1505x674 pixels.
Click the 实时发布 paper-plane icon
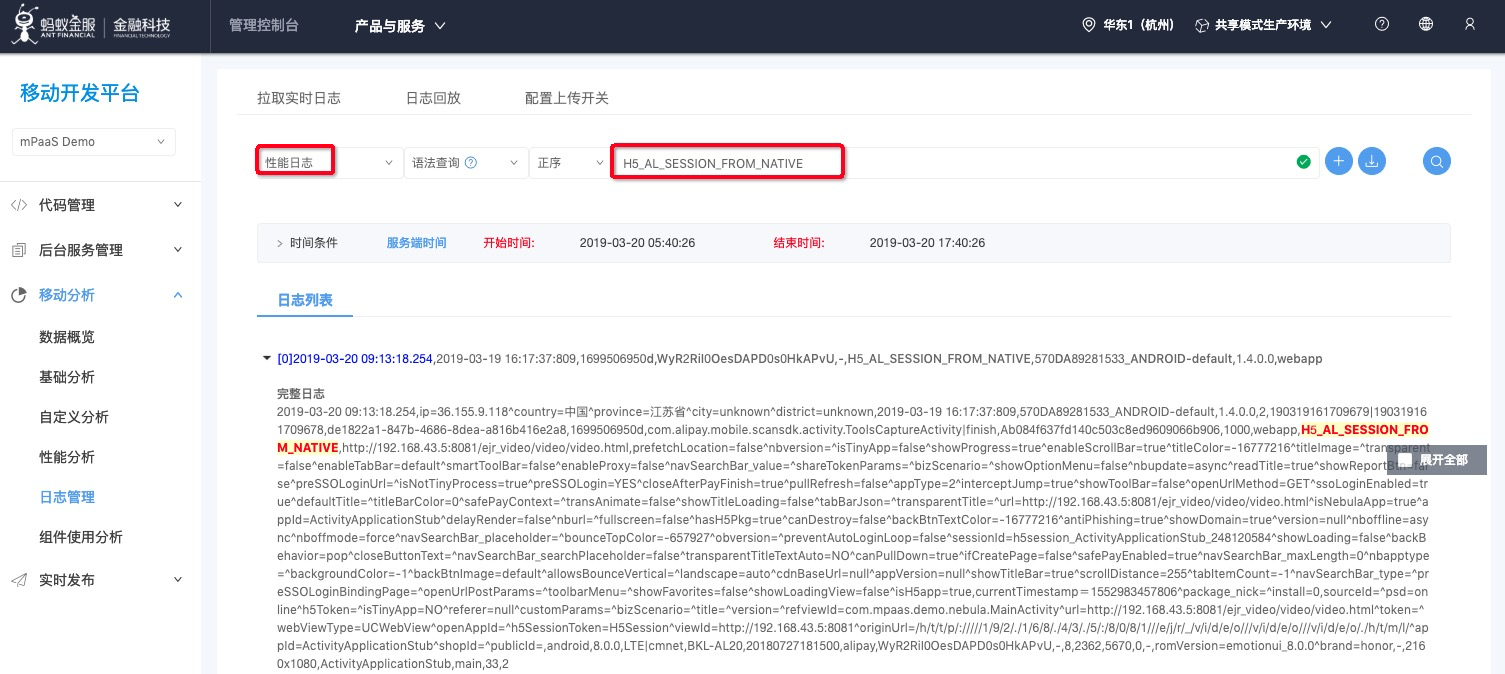pos(20,579)
